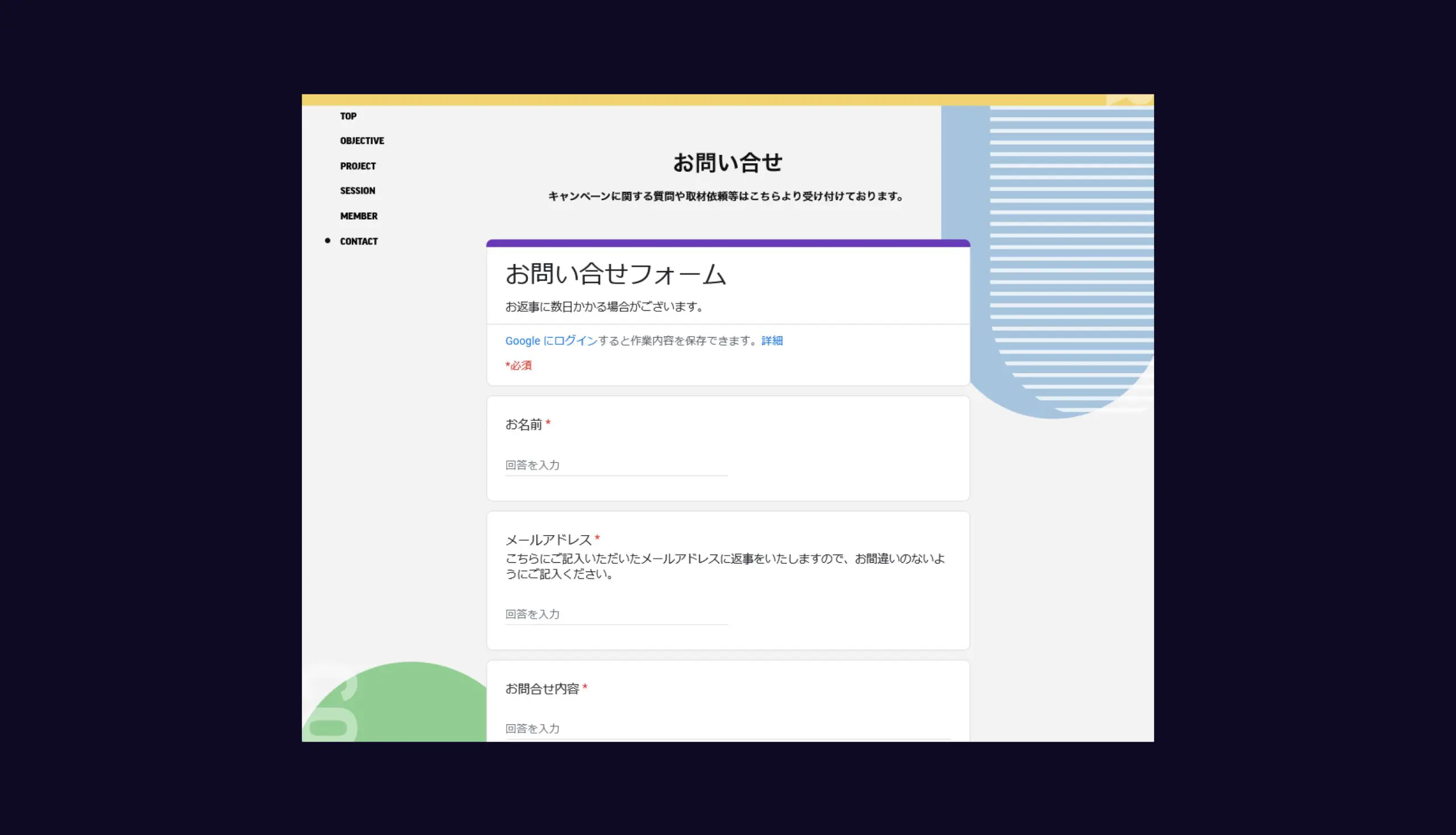Open the SESSION section
The image size is (1456, 835).
pos(357,191)
